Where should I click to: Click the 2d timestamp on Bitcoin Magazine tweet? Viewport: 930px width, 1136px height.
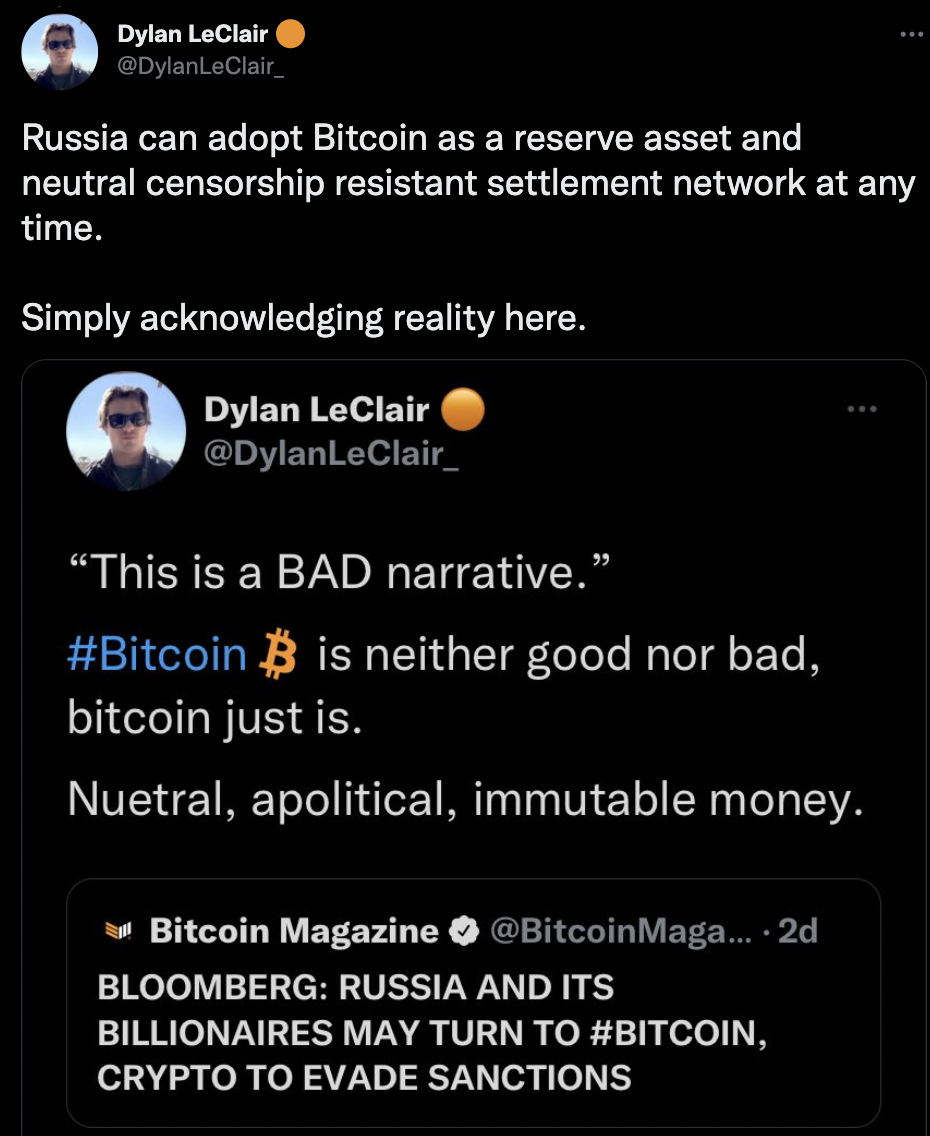point(797,932)
